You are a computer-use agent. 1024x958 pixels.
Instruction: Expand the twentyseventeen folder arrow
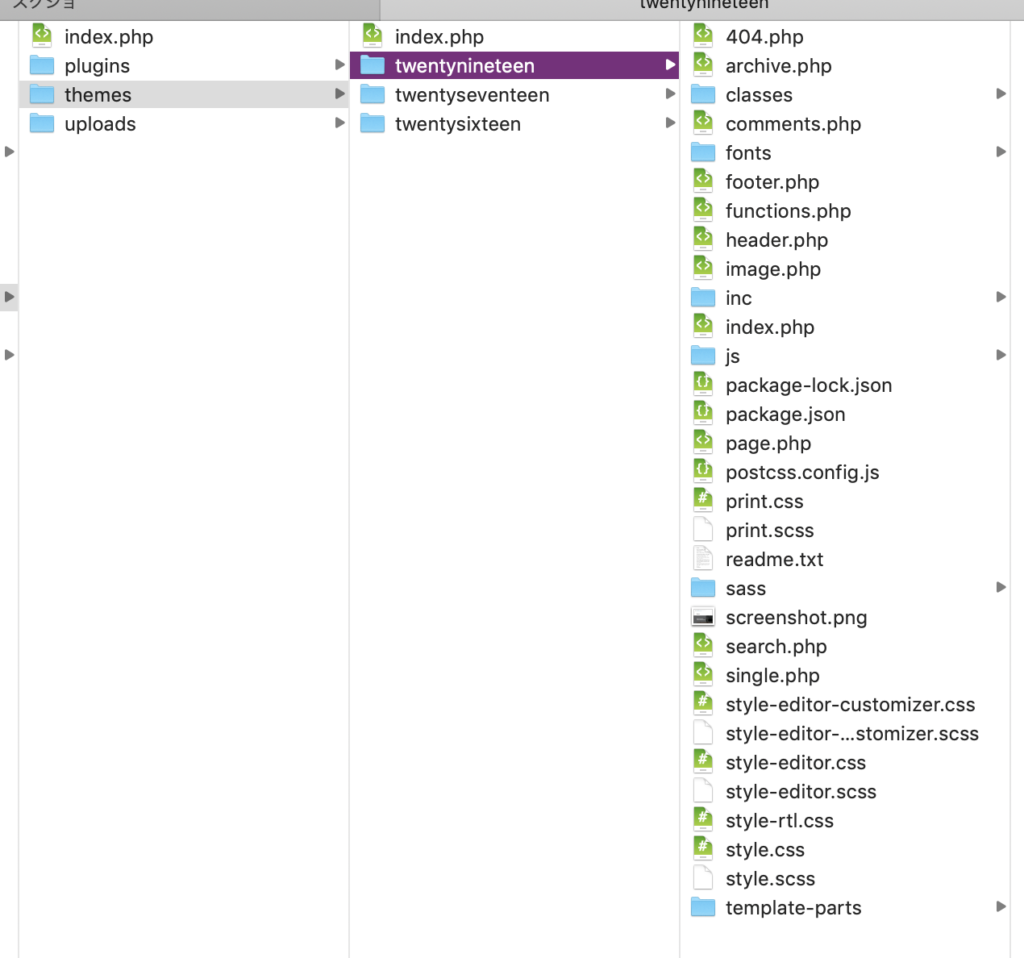pos(670,94)
